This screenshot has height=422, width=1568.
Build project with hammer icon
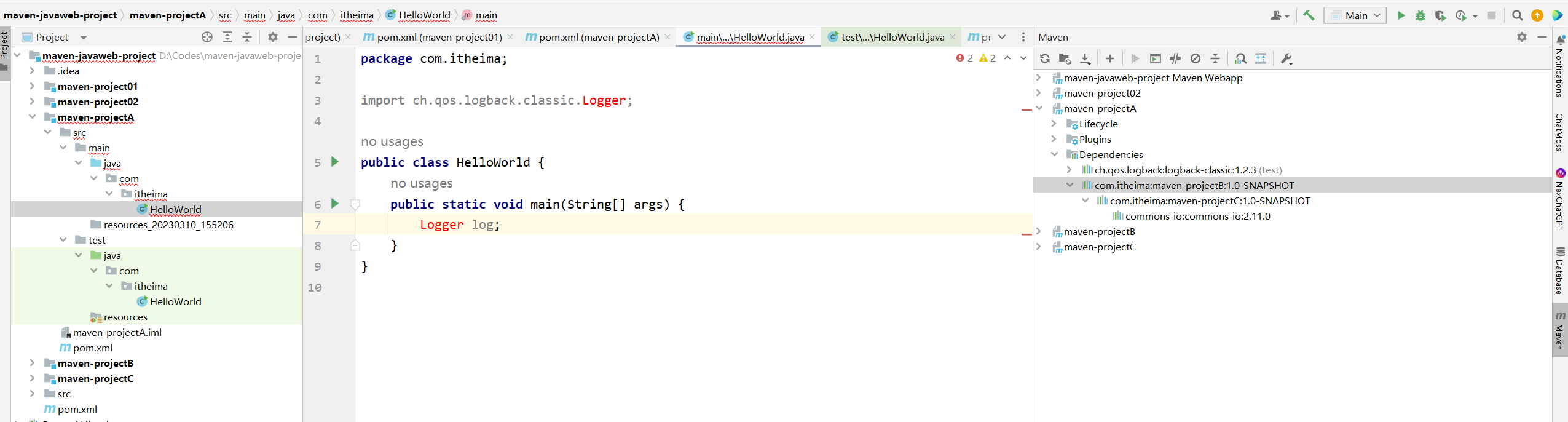[1309, 15]
